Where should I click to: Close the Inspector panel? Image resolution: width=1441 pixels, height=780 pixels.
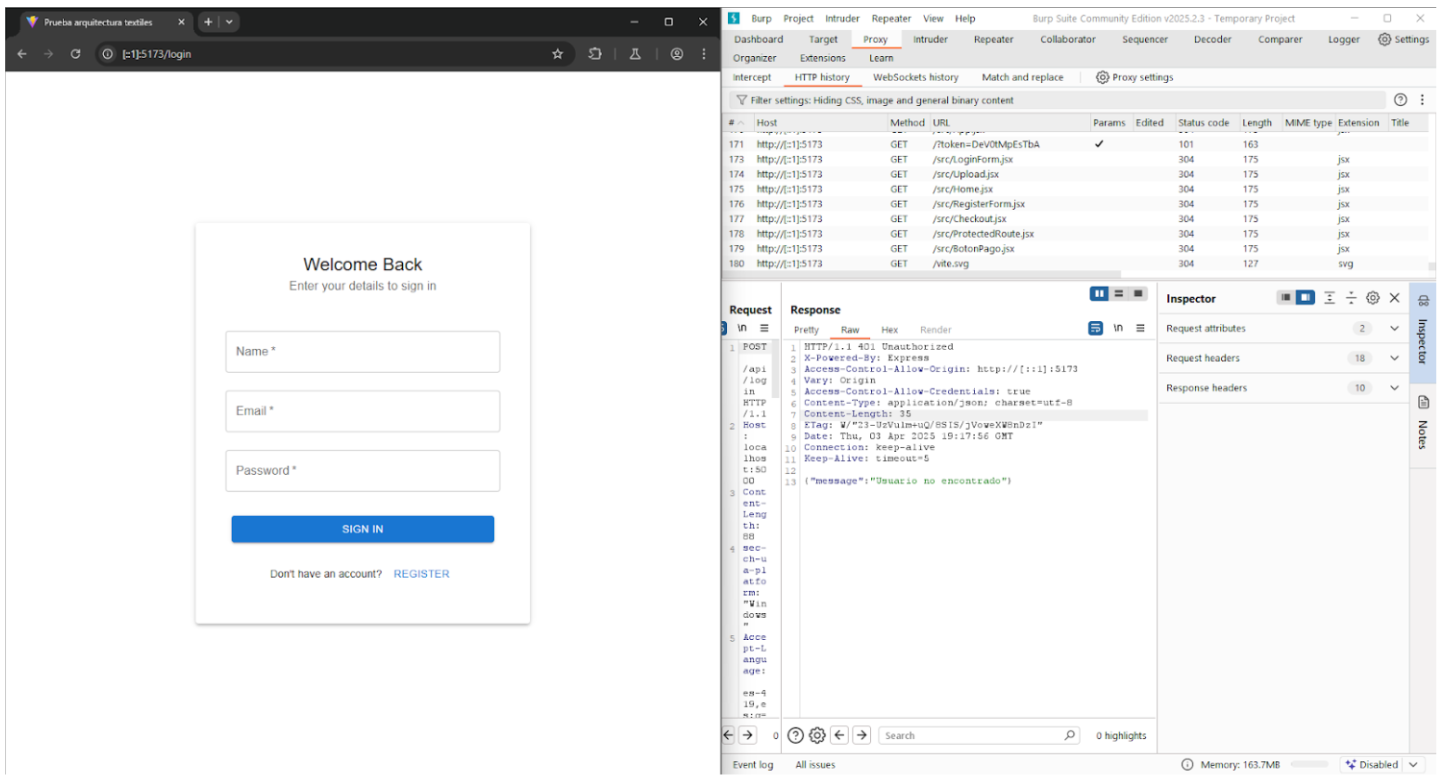coord(1394,298)
